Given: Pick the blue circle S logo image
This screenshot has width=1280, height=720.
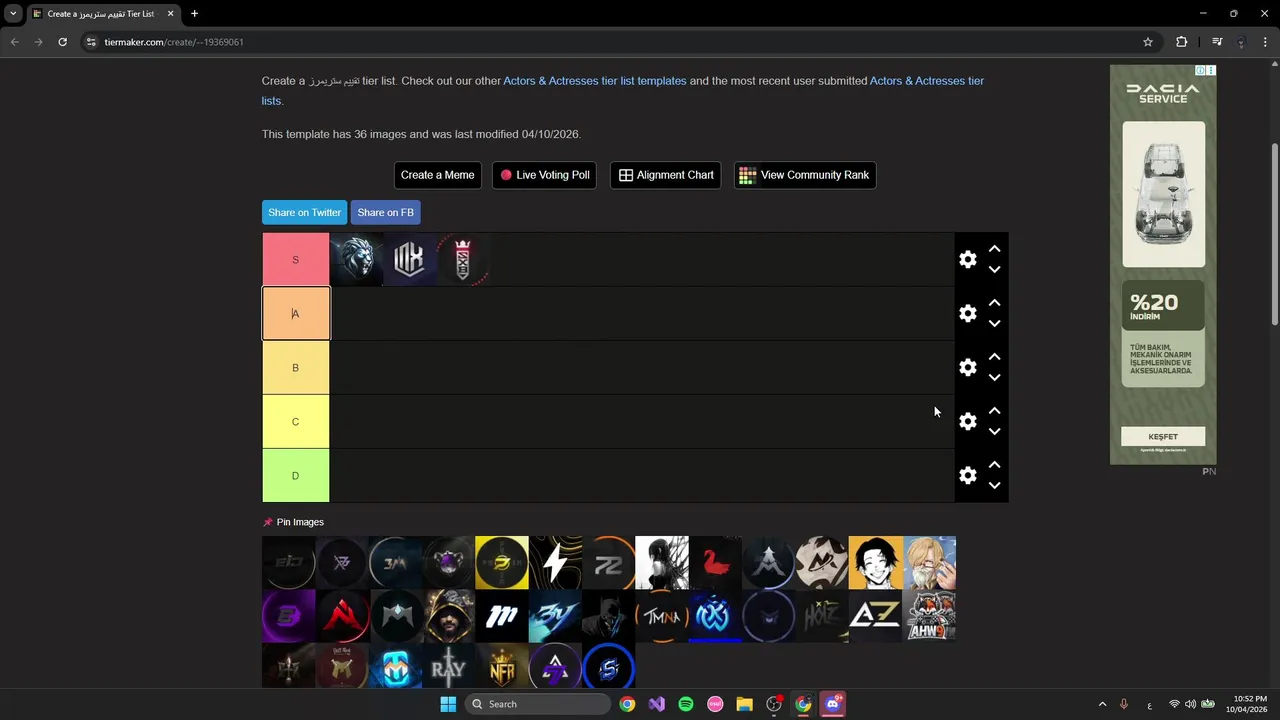Looking at the screenshot, I should 608,667.
